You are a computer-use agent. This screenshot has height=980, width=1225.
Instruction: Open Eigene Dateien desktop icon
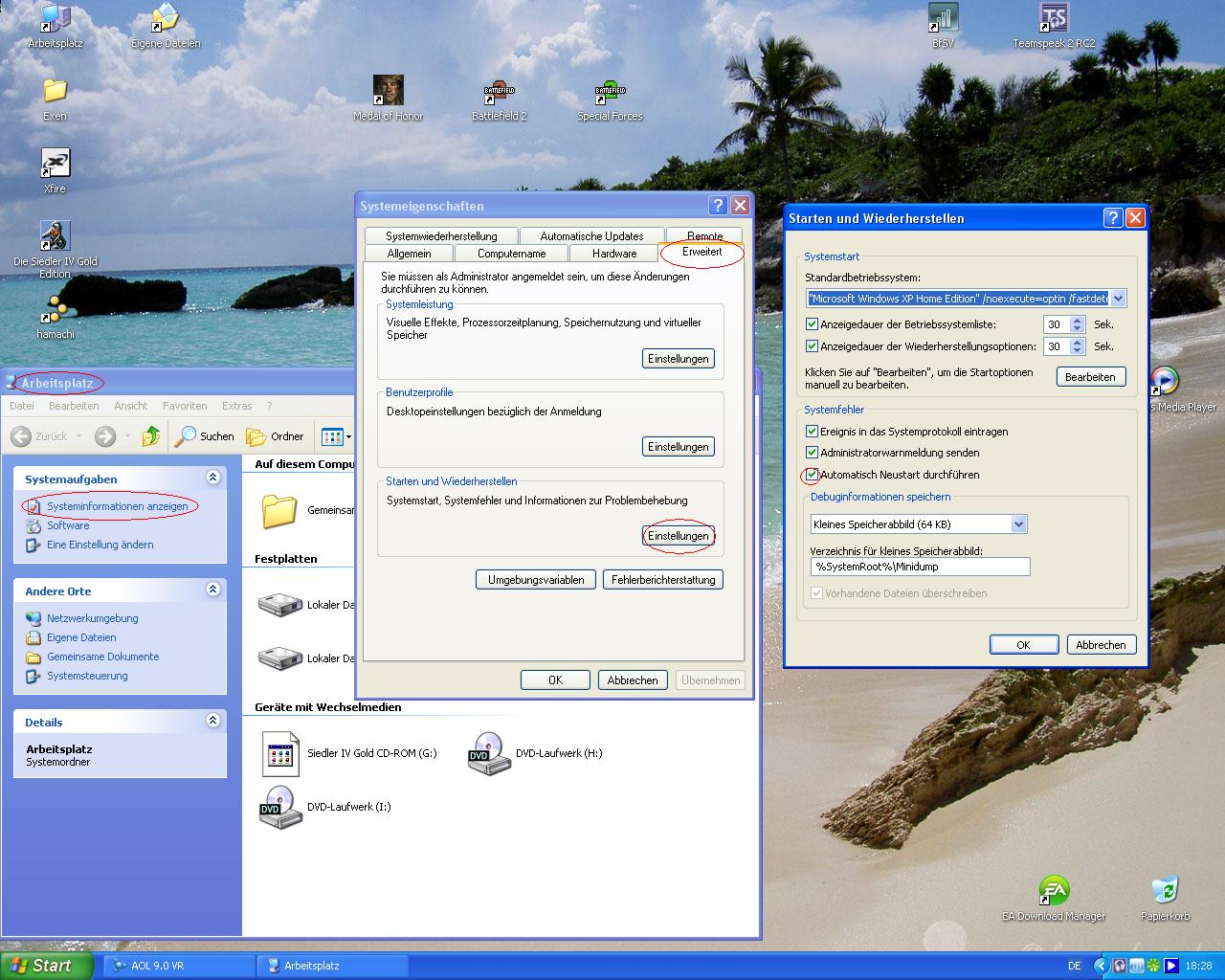(x=166, y=27)
